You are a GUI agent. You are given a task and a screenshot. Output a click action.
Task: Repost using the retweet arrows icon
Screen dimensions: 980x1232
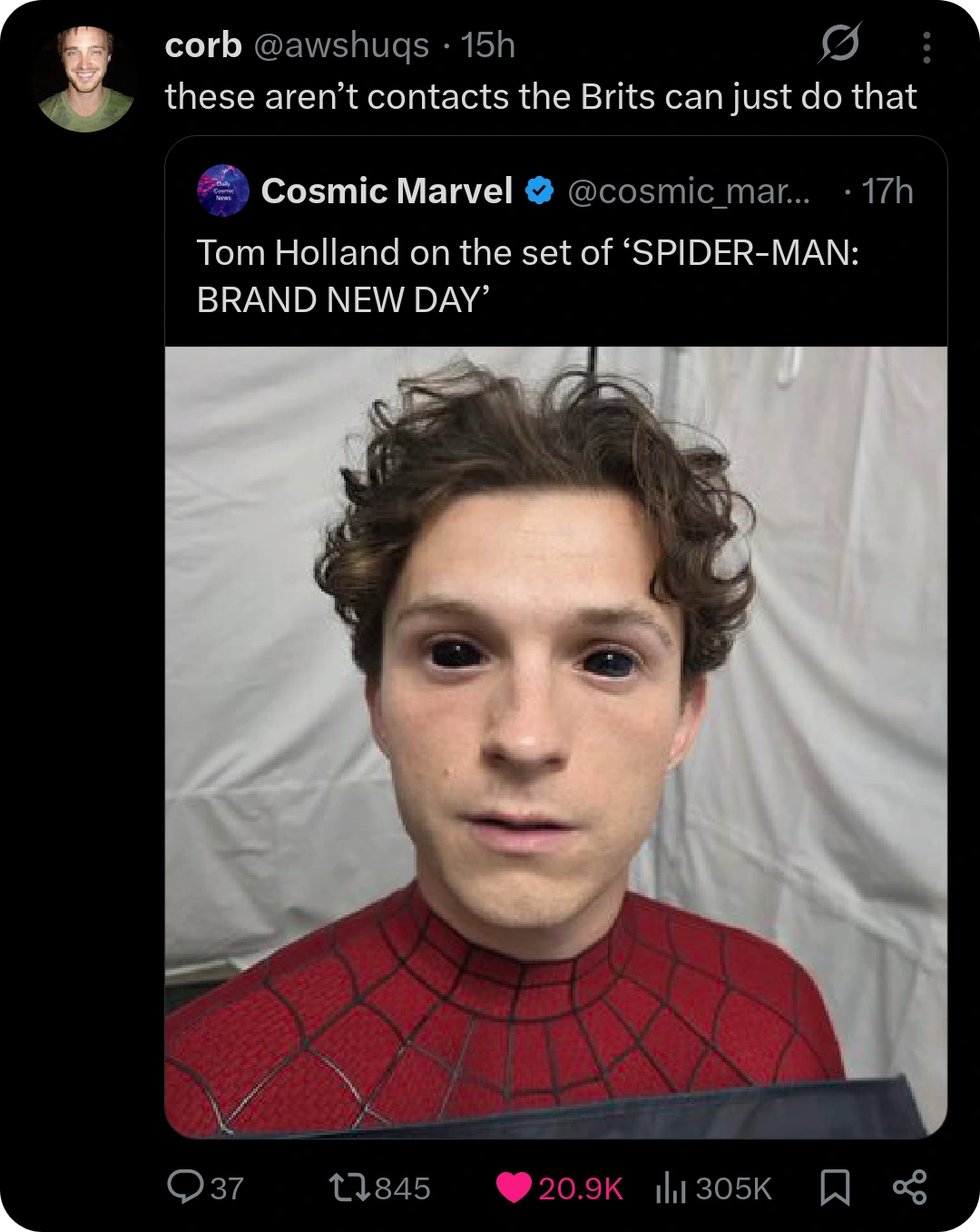pos(348,1188)
